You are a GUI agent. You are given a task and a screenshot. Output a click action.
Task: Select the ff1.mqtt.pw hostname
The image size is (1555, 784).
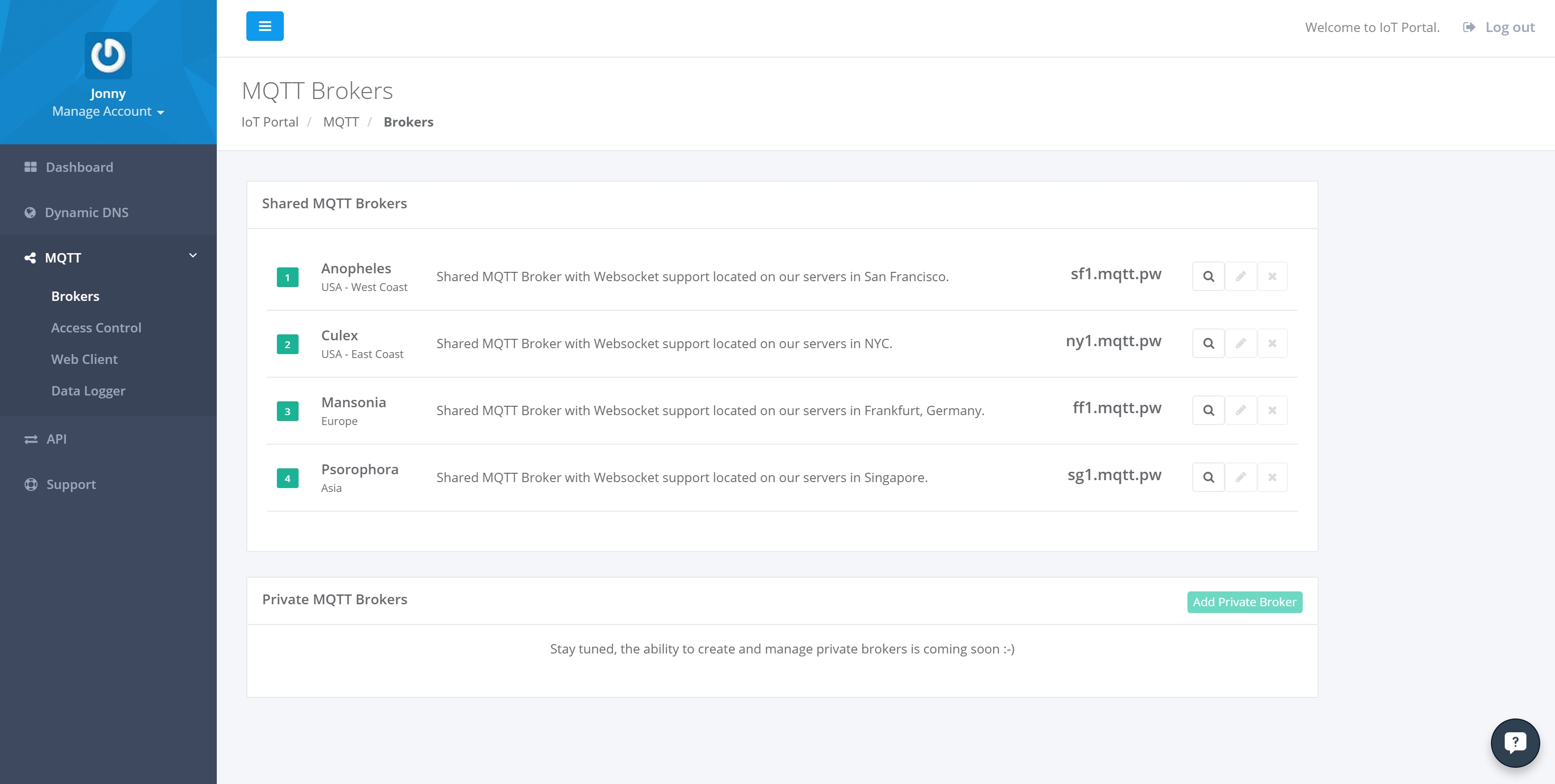pos(1117,409)
